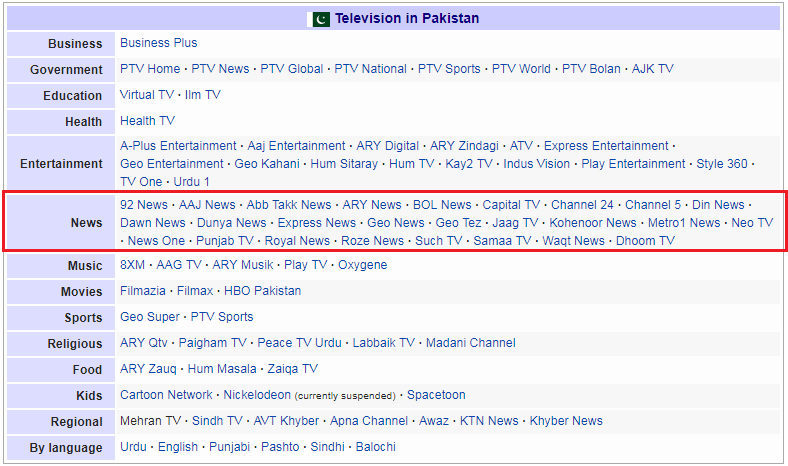Screen dimensions: 788x466
Task: Open the Virtual TV link
Action: click(x=146, y=95)
